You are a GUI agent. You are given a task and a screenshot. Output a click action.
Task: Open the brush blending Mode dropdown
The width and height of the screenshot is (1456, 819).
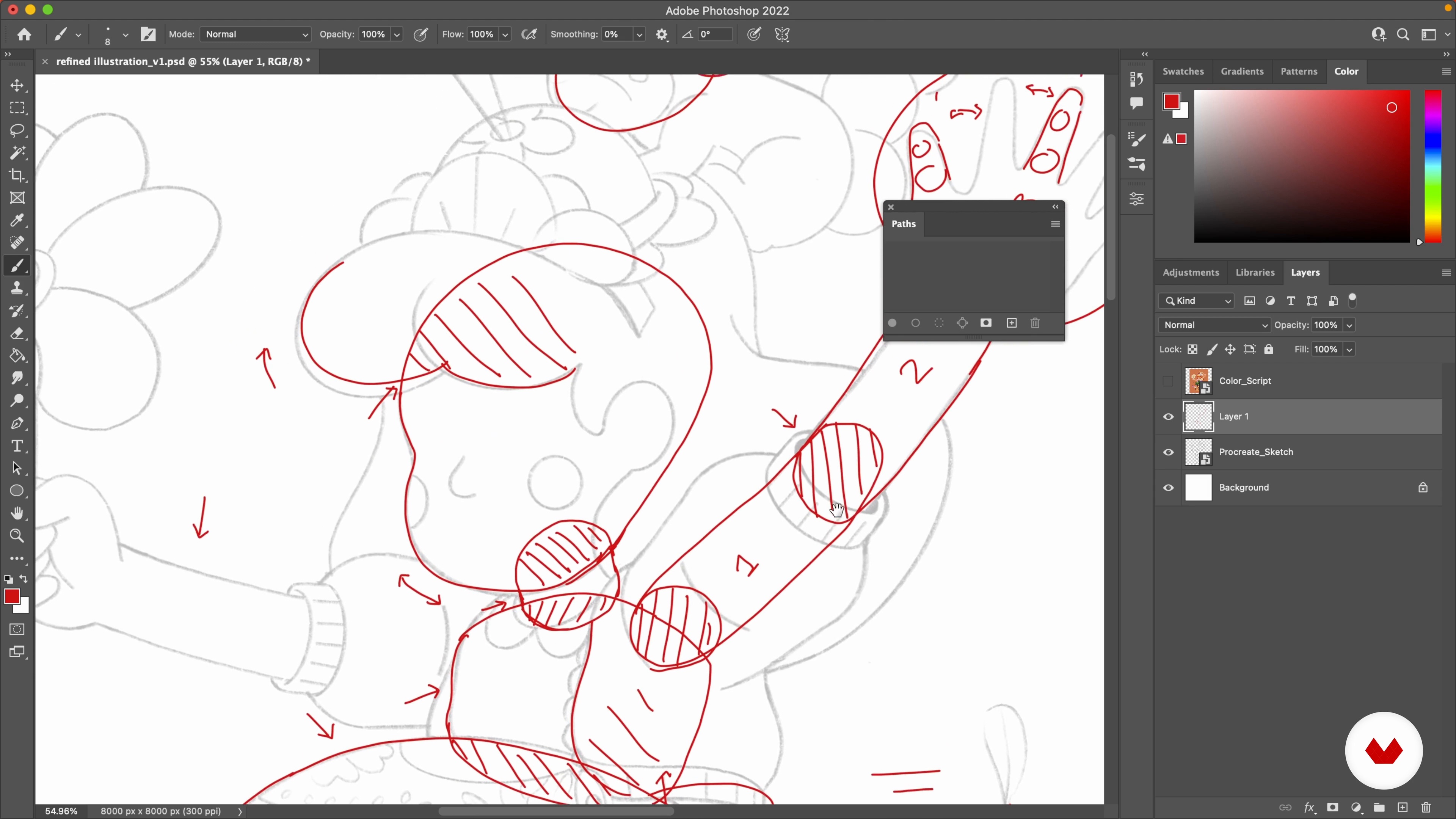256,35
